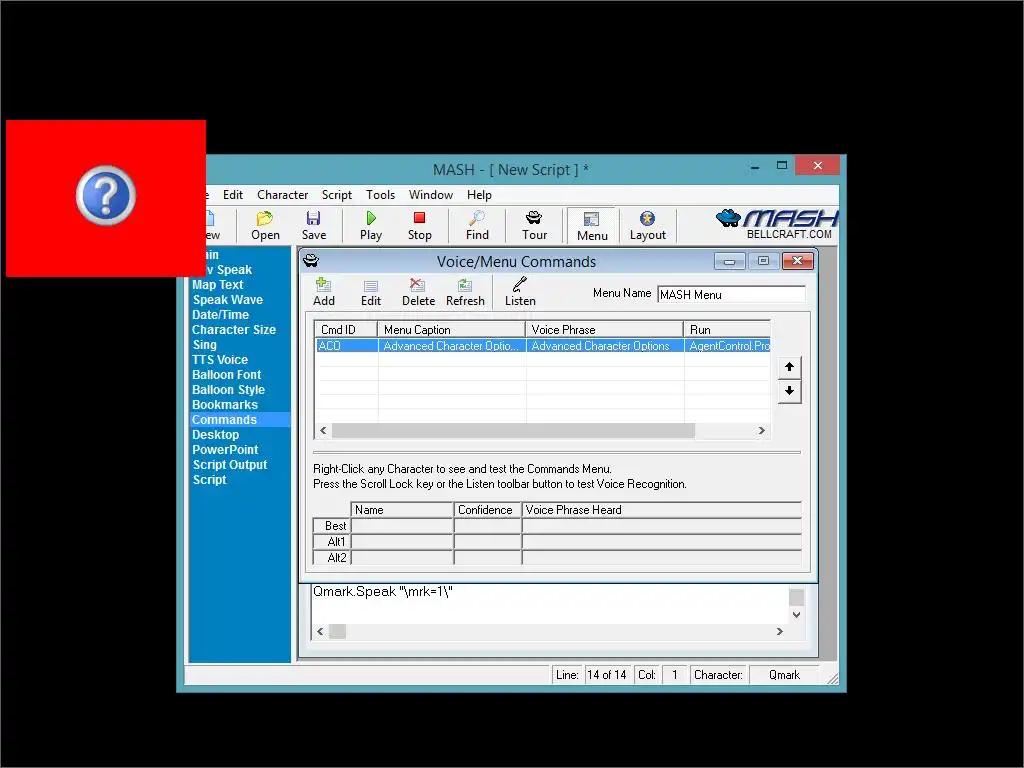
Task: Restore the Voice/Menu Commands child window
Action: tap(763, 261)
